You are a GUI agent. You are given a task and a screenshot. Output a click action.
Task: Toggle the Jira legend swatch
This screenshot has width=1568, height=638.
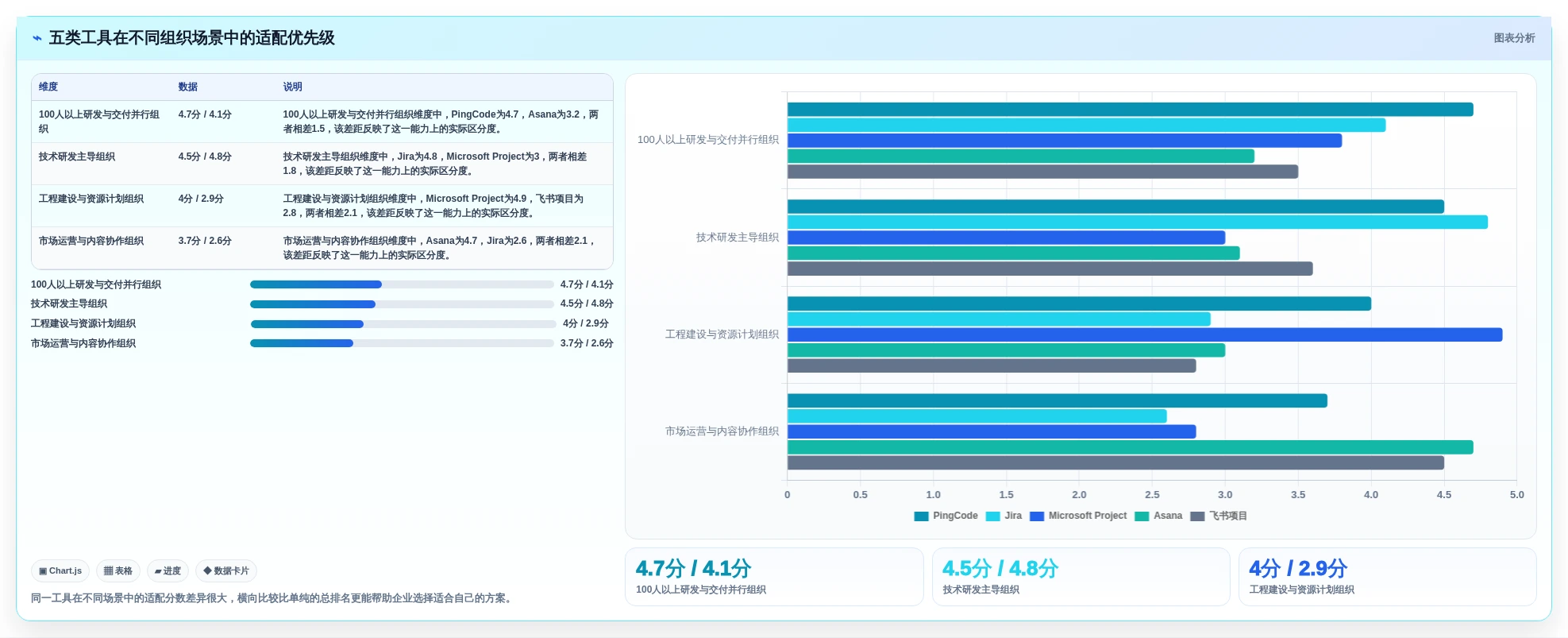[x=992, y=516]
